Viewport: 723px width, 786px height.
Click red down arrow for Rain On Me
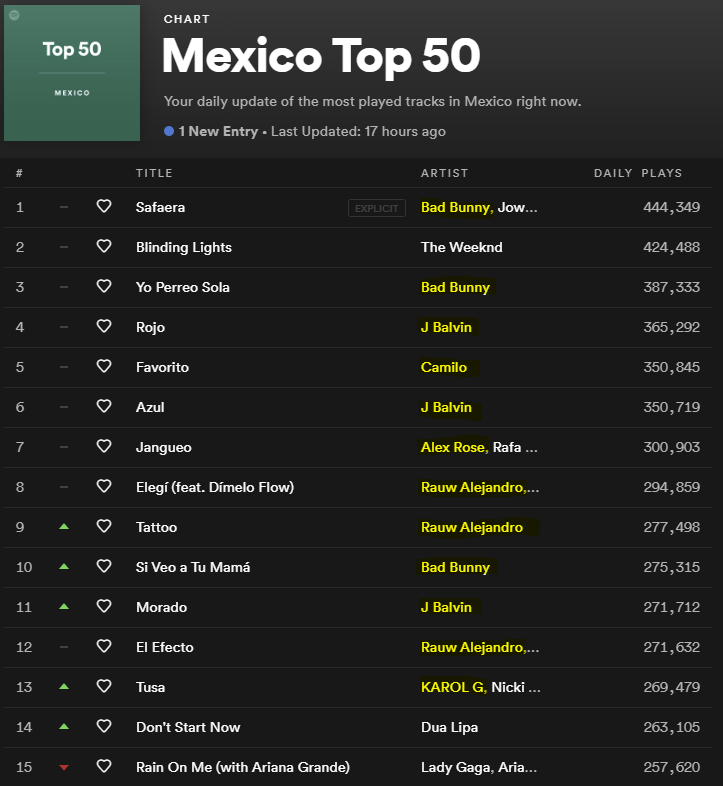[64, 767]
